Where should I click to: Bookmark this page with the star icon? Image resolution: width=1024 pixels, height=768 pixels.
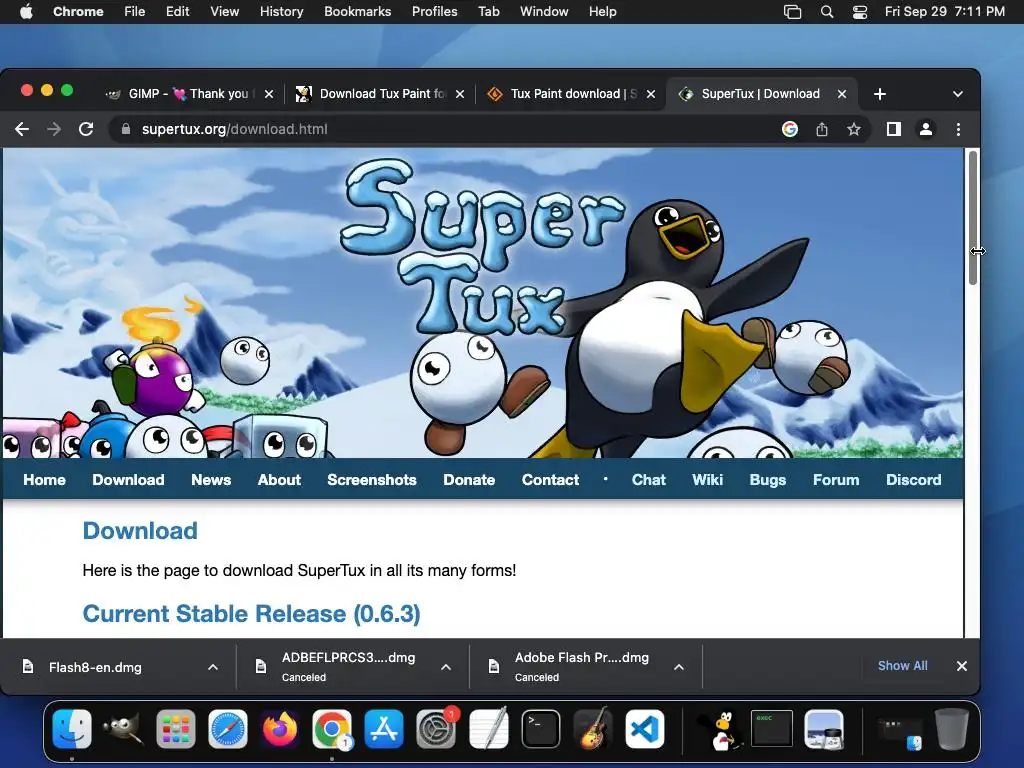tap(854, 129)
